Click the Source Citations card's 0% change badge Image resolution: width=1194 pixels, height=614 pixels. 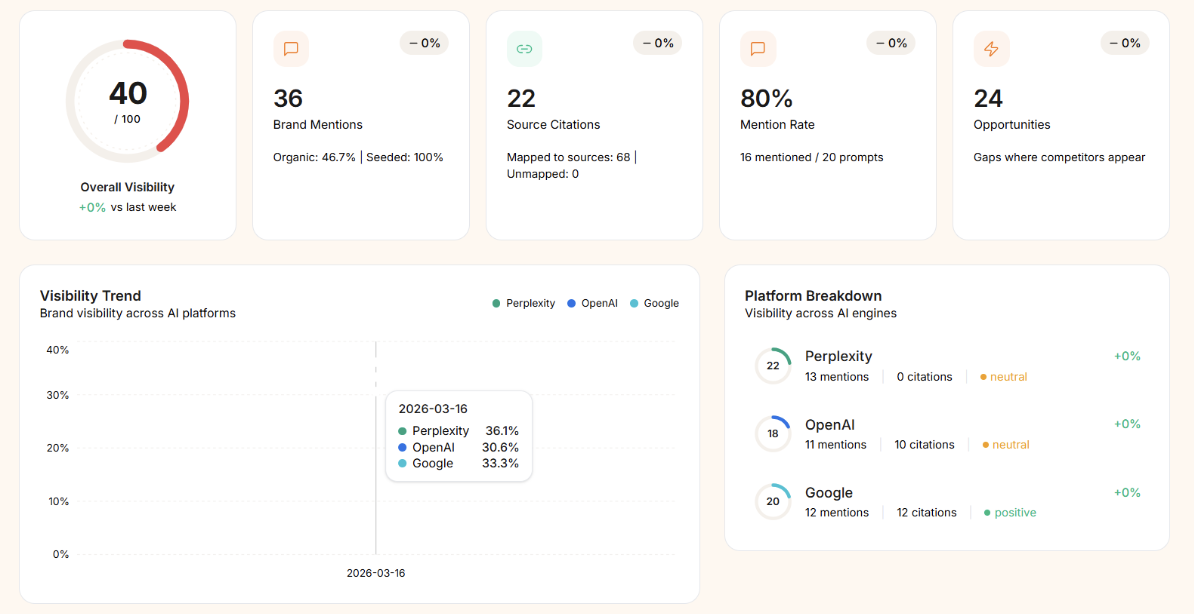pos(657,43)
